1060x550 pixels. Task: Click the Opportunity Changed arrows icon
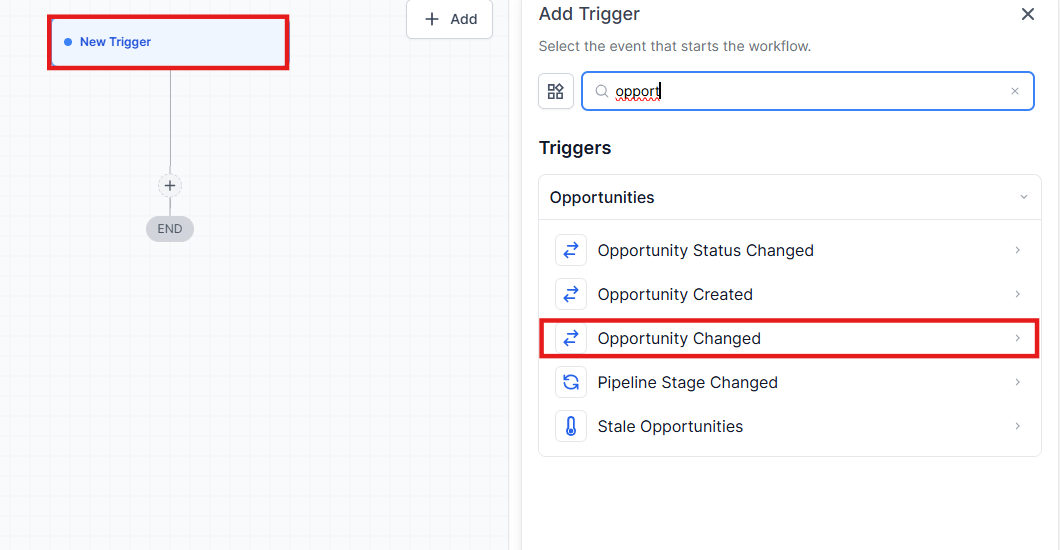coord(571,339)
